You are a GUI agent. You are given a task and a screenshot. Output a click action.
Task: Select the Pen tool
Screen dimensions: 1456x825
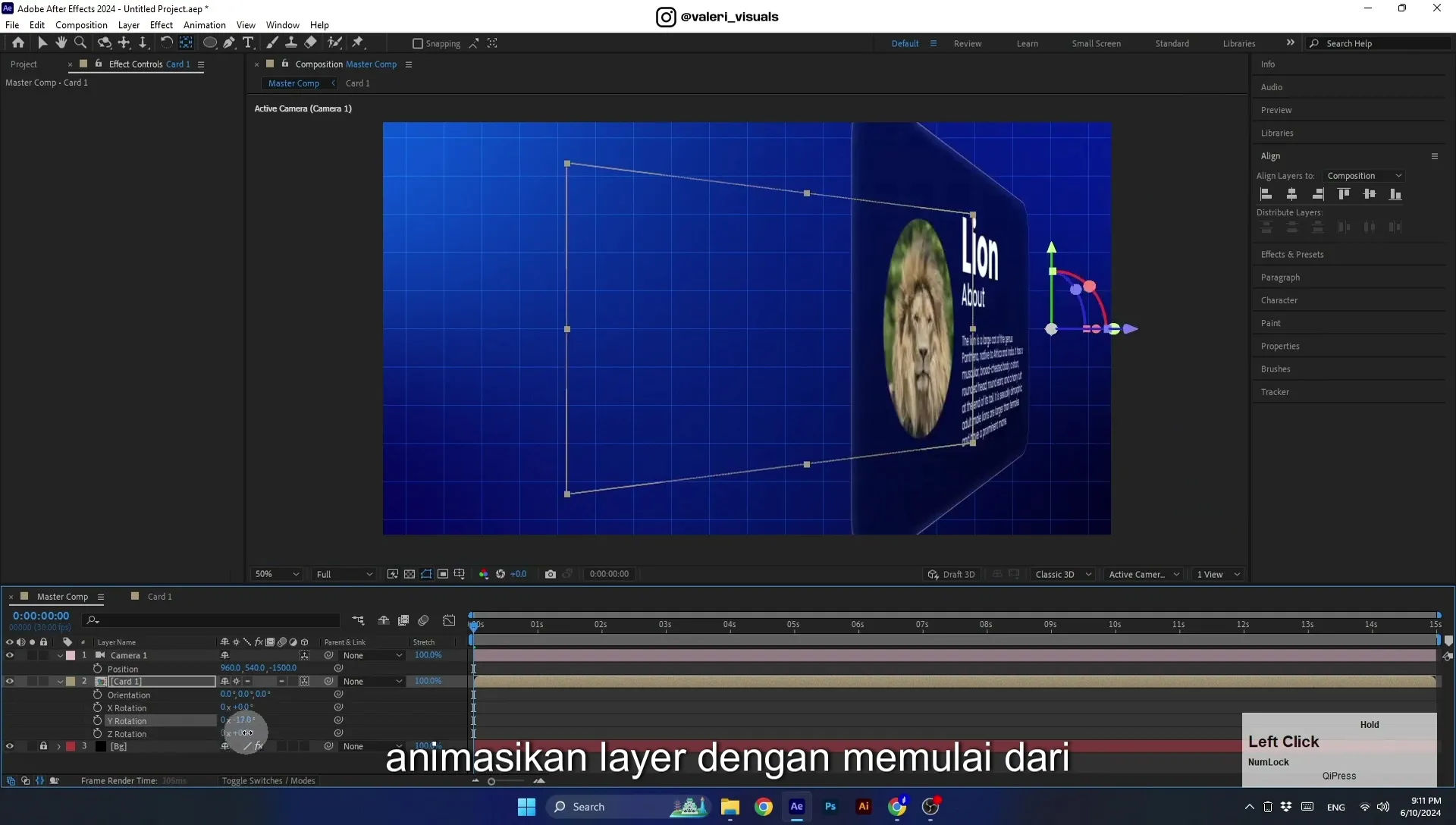click(229, 43)
